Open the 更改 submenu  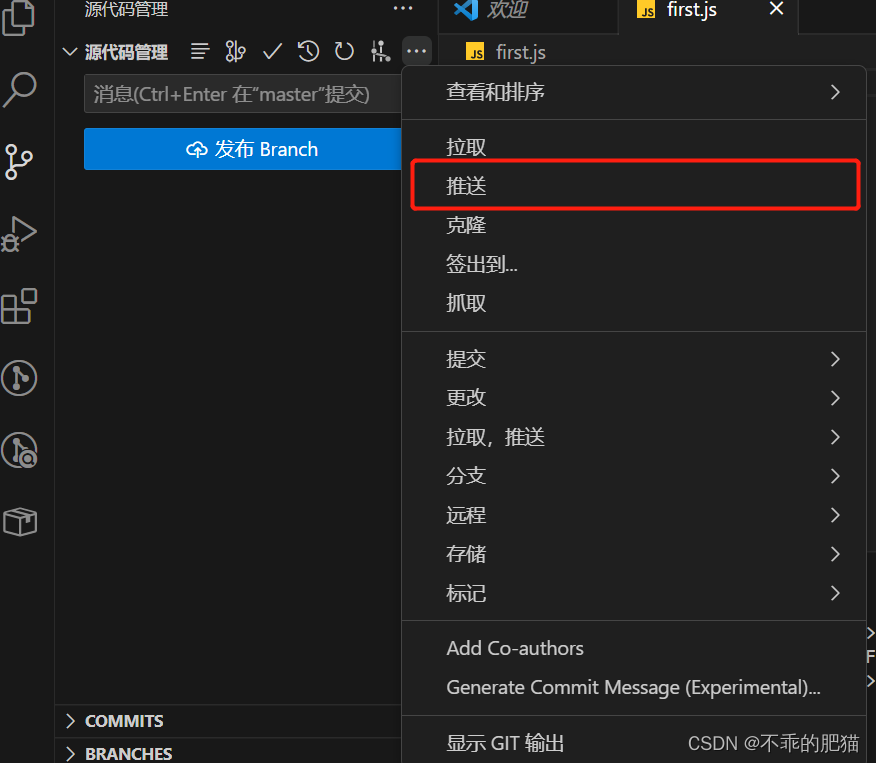634,398
